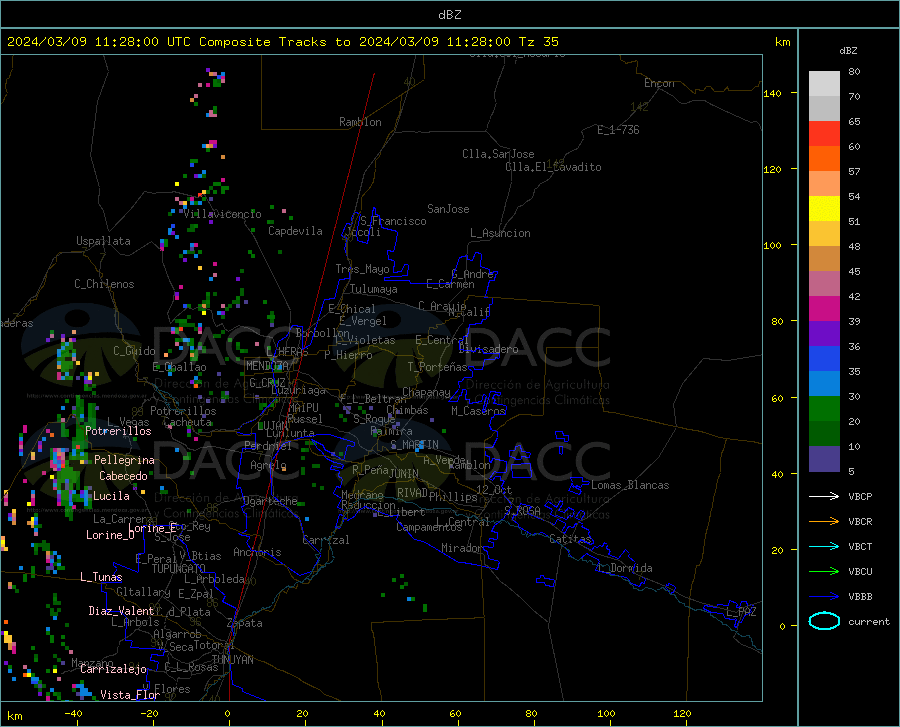This screenshot has height=727, width=900.
Task: Click the TUNUYAN city label
Action: [x=232, y=660]
